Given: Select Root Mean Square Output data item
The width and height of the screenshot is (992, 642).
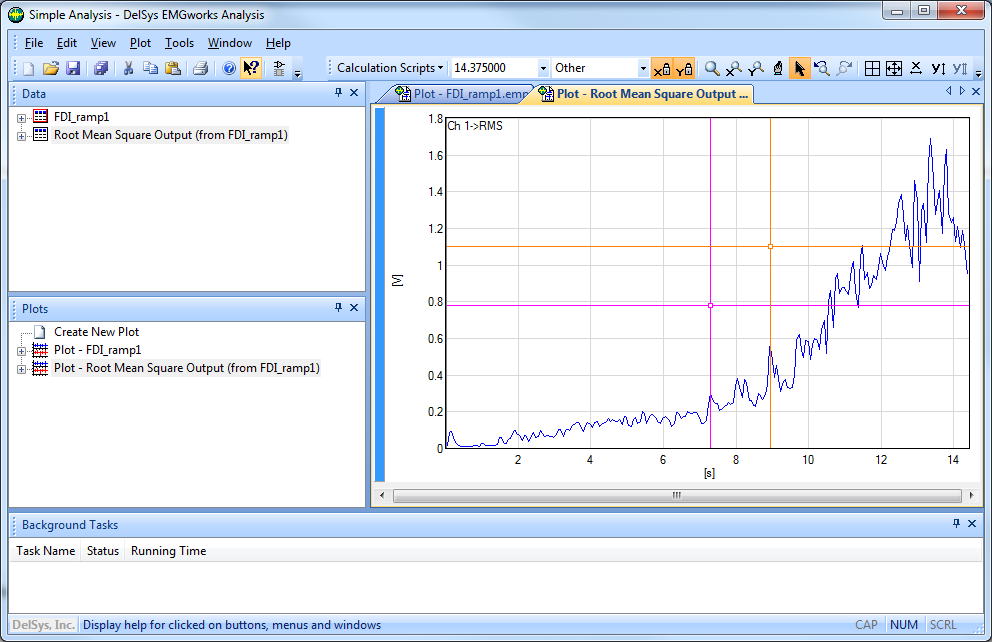Looking at the screenshot, I should (x=170, y=135).
